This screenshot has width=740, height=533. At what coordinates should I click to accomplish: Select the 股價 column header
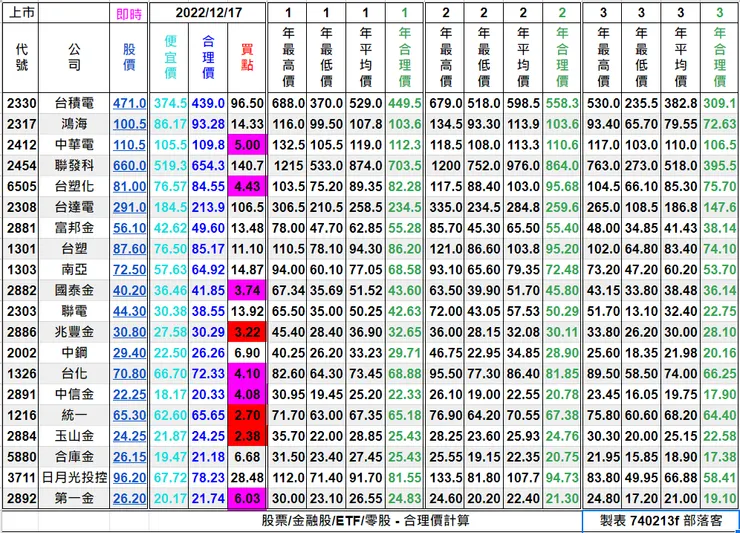[x=129, y=57]
